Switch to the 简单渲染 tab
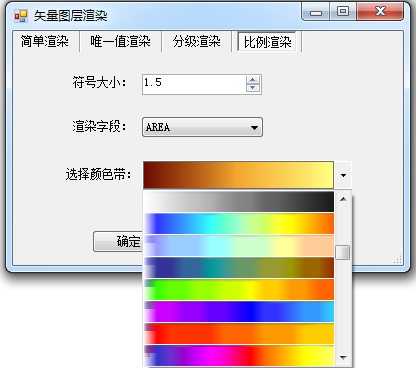This screenshot has height=368, width=416. (45, 42)
